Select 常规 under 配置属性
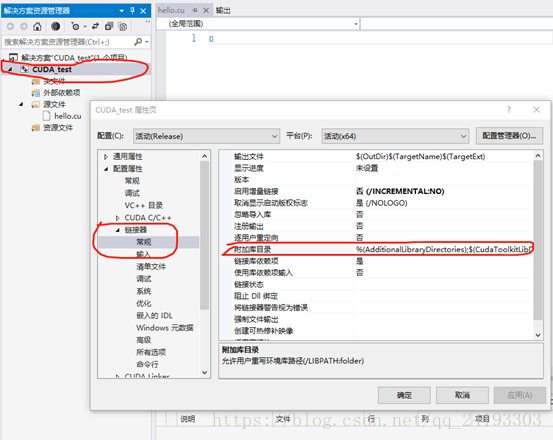 click(x=132, y=181)
